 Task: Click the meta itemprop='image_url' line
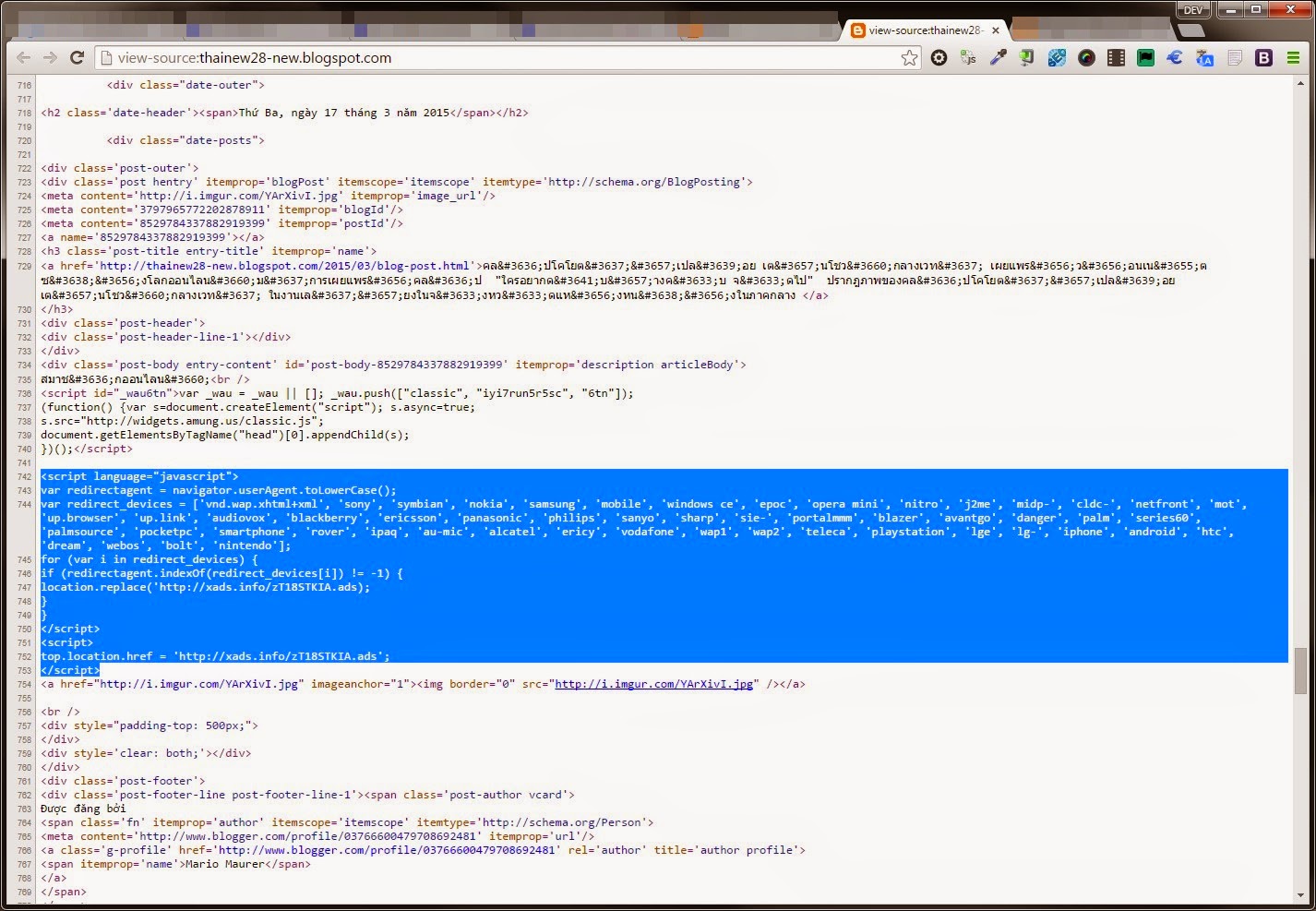click(x=268, y=196)
